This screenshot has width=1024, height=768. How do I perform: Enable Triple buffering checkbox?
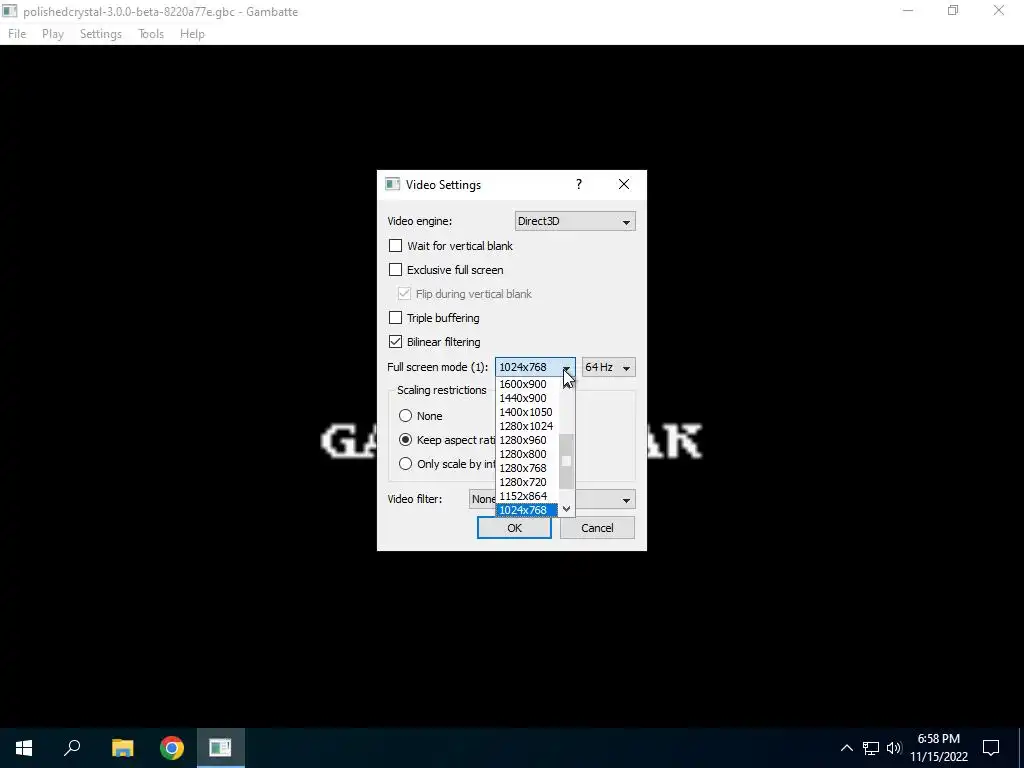[395, 318]
